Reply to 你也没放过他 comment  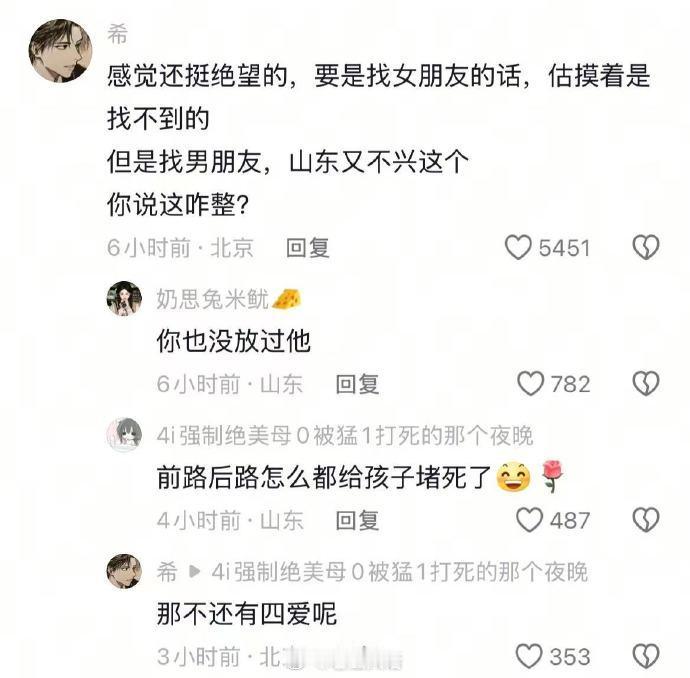[x=357, y=384]
